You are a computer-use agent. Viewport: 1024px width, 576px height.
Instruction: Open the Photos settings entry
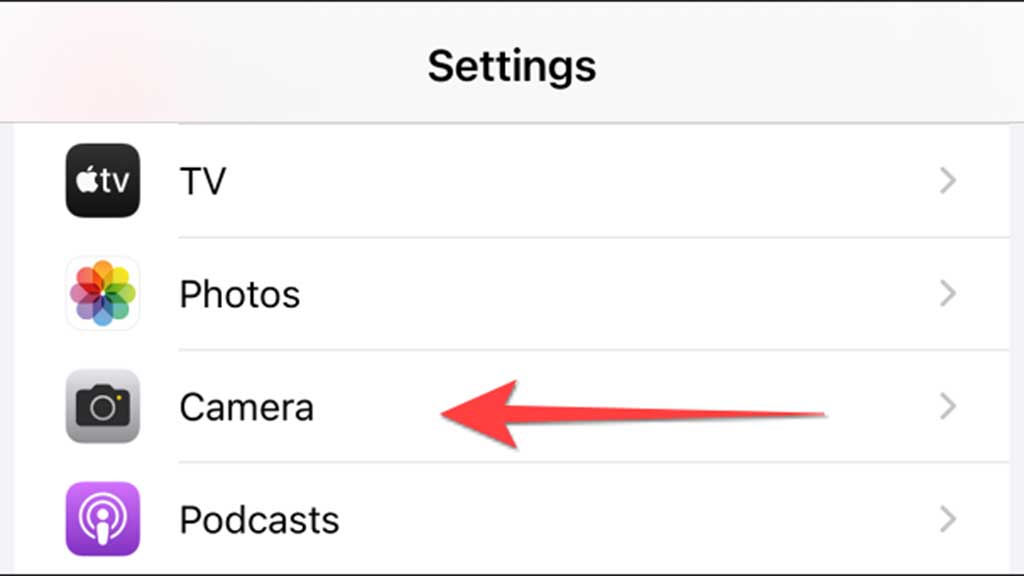click(239, 294)
